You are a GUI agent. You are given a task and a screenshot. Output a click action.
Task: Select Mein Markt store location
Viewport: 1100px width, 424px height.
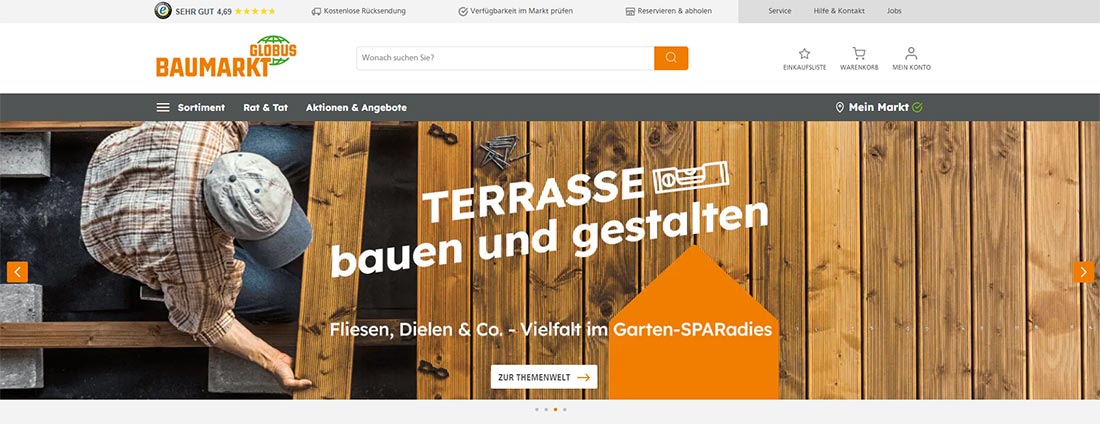pyautogui.click(x=878, y=107)
